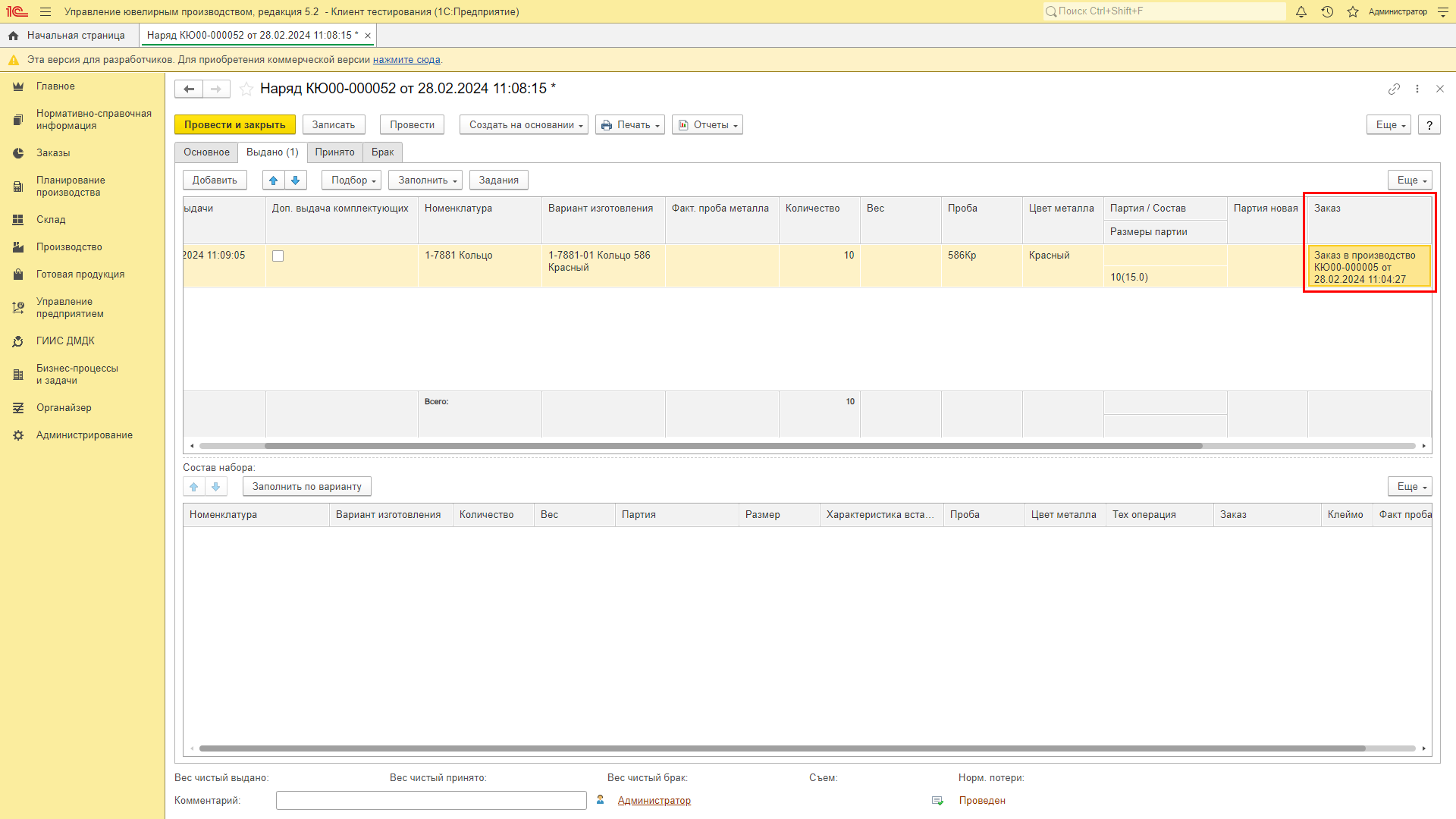
Task: Select the 10(15.0) партия cell
Action: pyautogui.click(x=1166, y=277)
